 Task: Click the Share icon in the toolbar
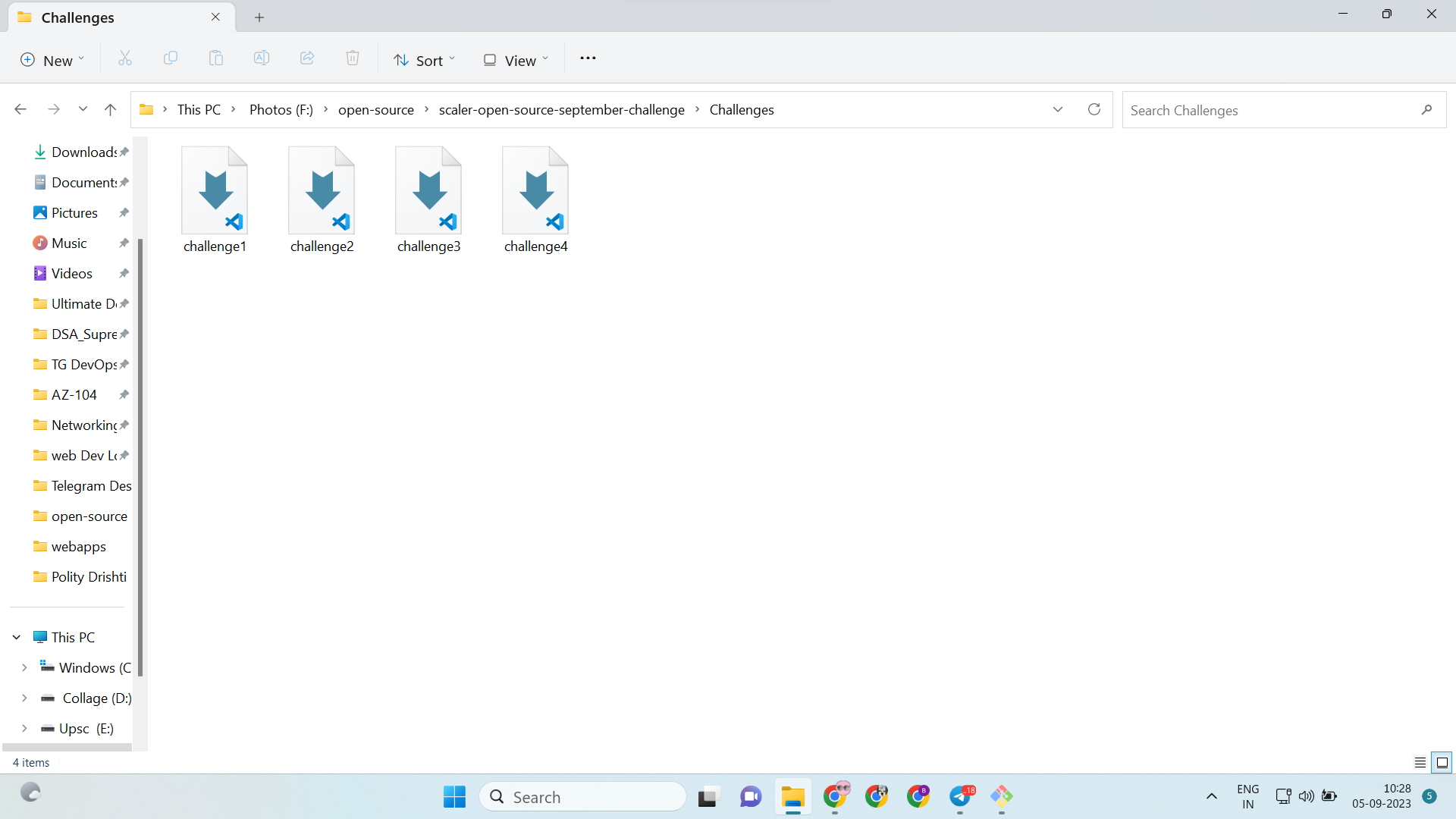click(x=307, y=58)
